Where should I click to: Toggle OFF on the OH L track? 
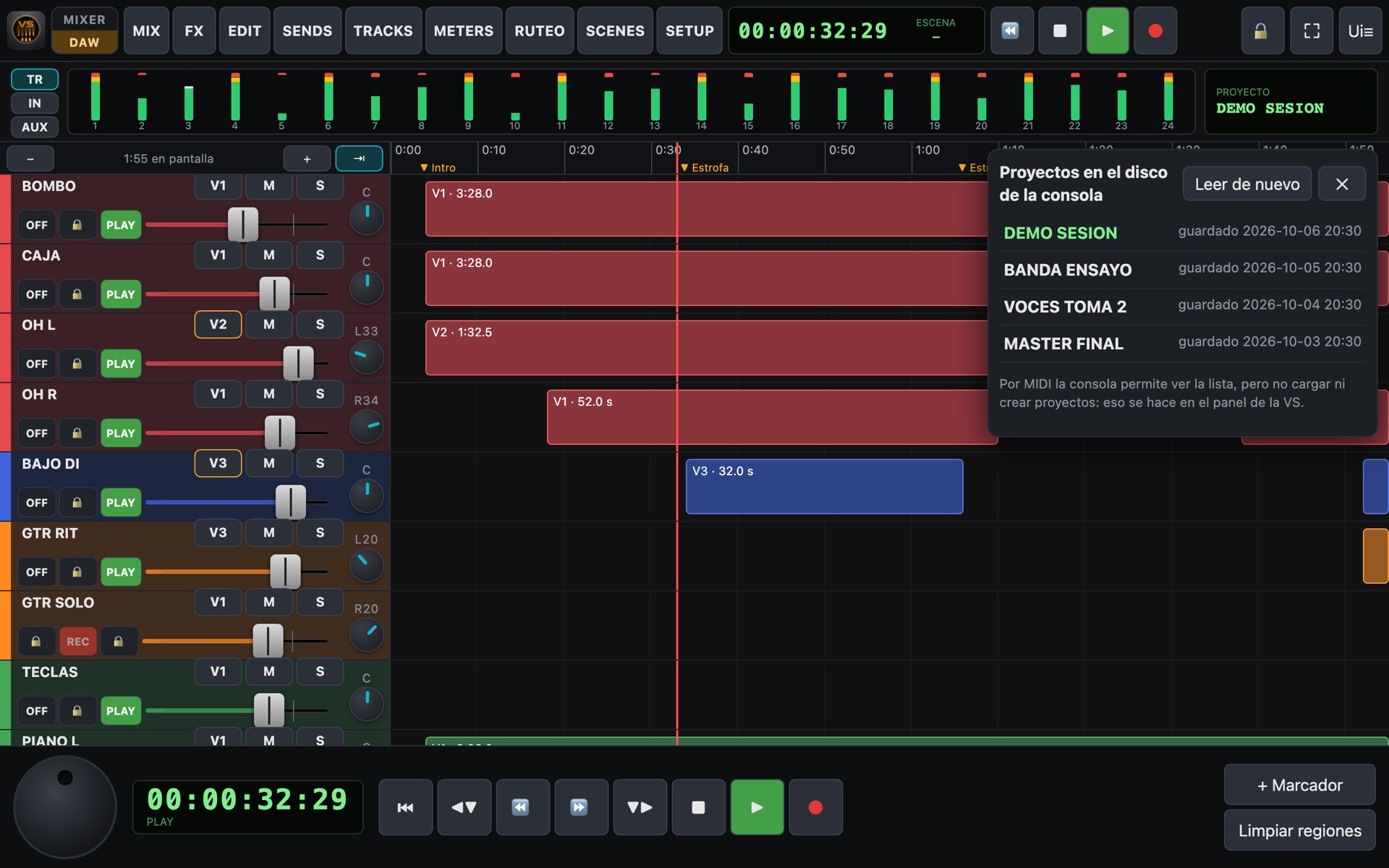coord(37,364)
